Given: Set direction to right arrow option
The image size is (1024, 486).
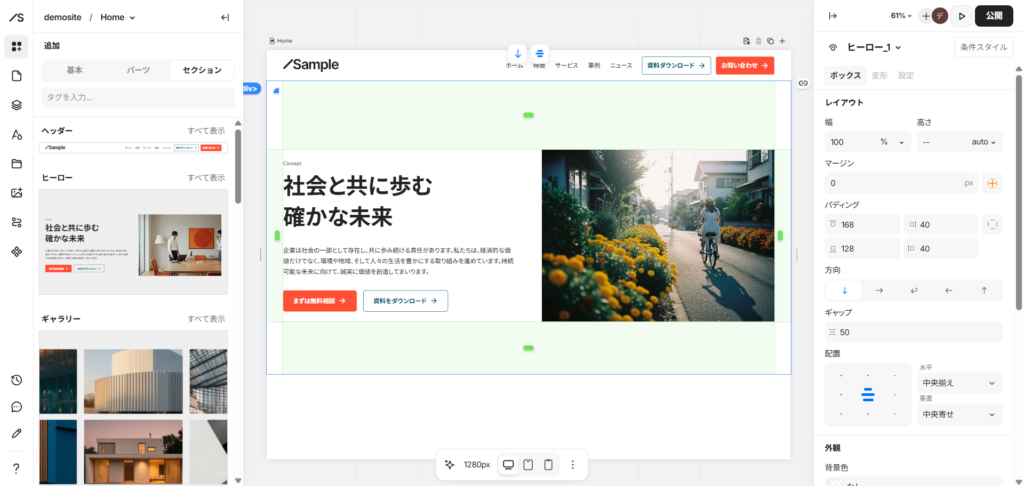Looking at the screenshot, I should click(879, 290).
